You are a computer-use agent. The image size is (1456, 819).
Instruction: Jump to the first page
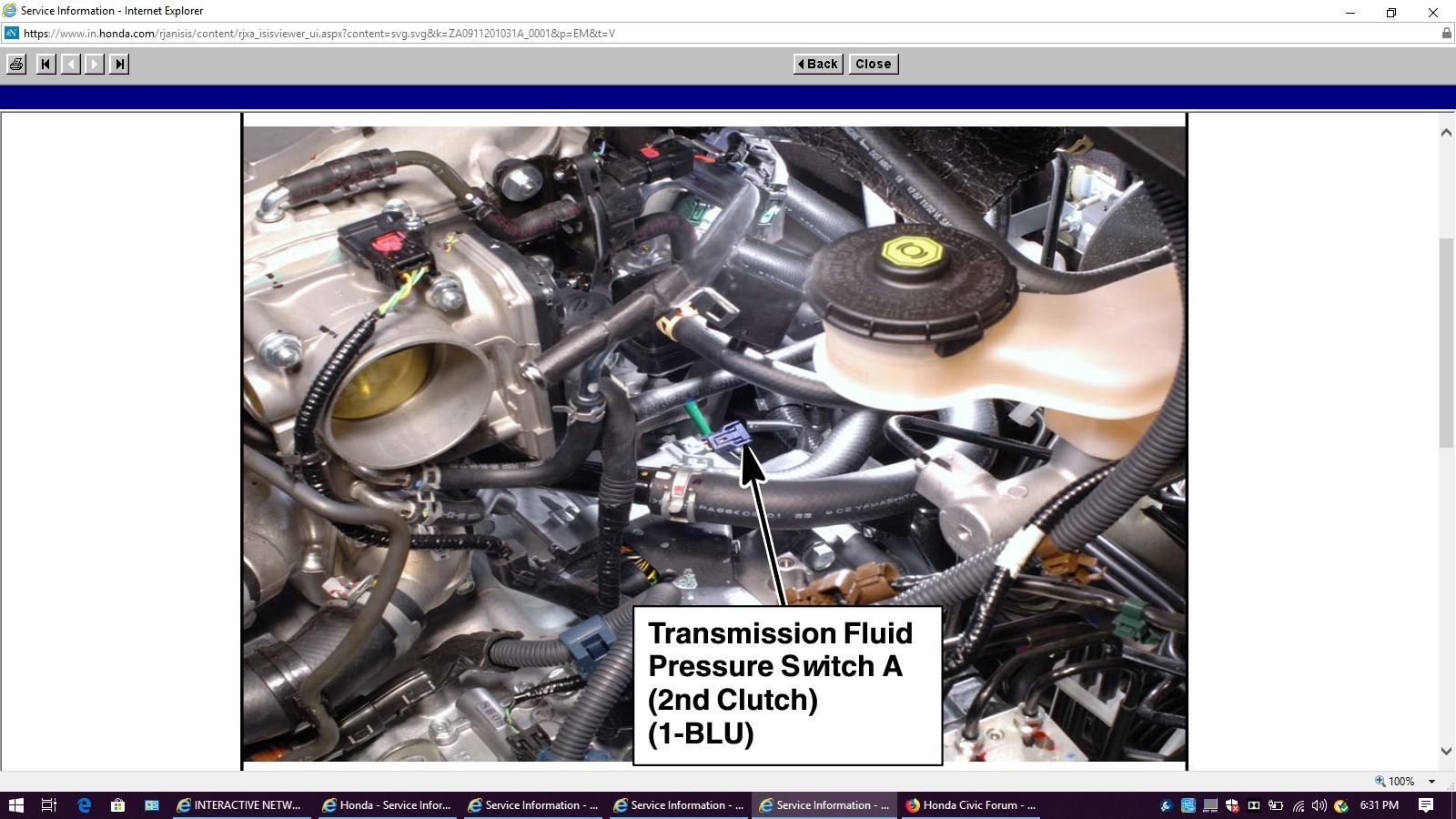pyautogui.click(x=45, y=64)
